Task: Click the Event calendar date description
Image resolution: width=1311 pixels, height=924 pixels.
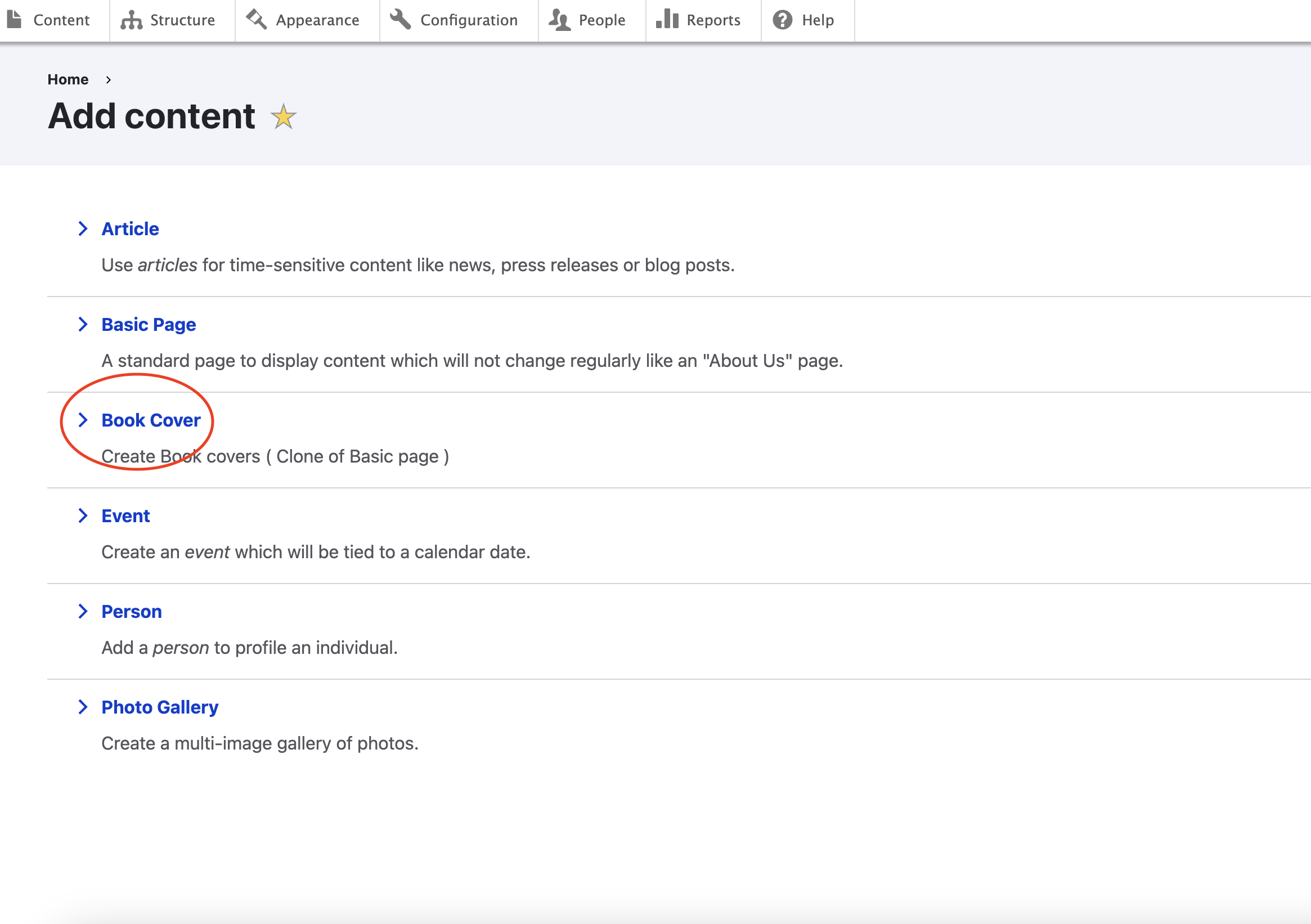Action: click(x=316, y=552)
